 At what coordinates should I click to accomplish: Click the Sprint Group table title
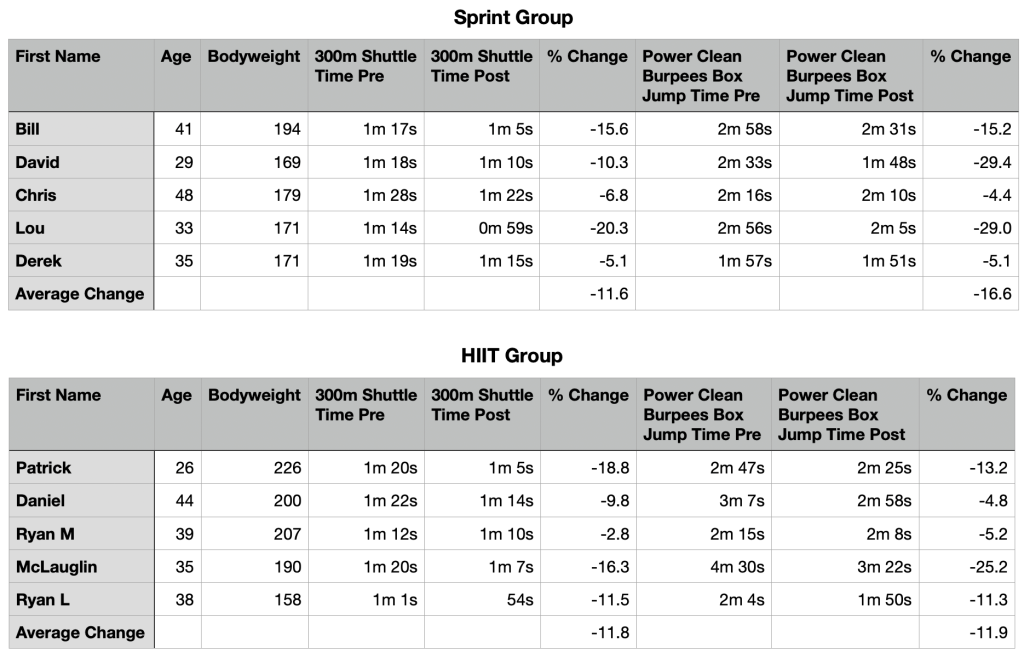513,17
